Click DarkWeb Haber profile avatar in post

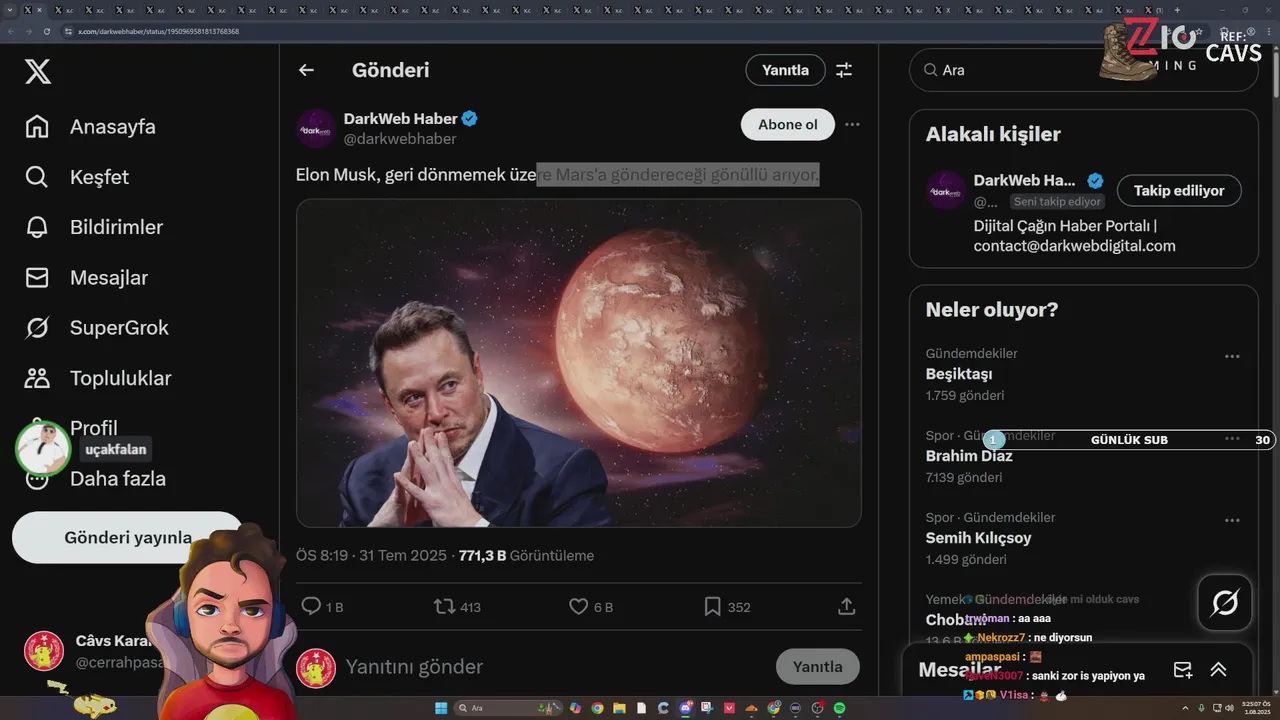(316, 129)
